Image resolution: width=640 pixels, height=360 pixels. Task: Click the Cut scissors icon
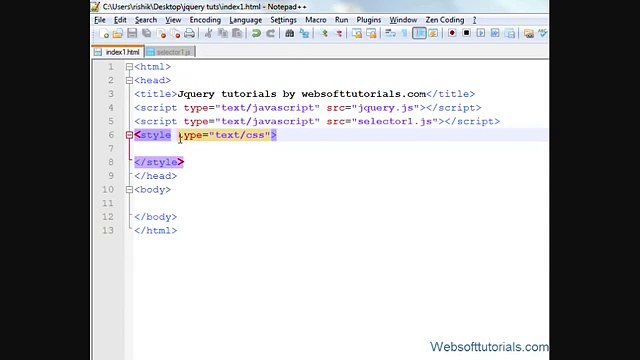pyautogui.click(x=208, y=33)
